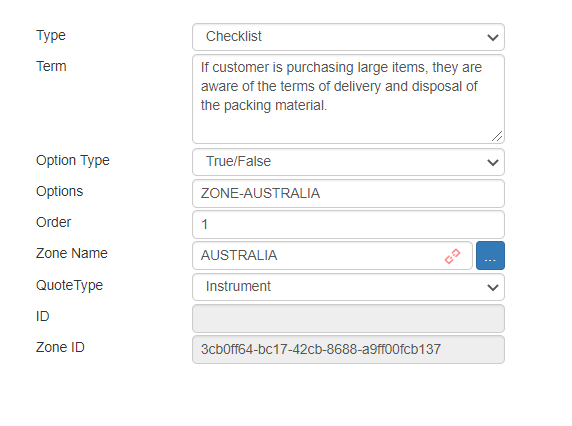Click the Zone Name field showing AUSTRALIA
572x426 pixels.
(332, 256)
